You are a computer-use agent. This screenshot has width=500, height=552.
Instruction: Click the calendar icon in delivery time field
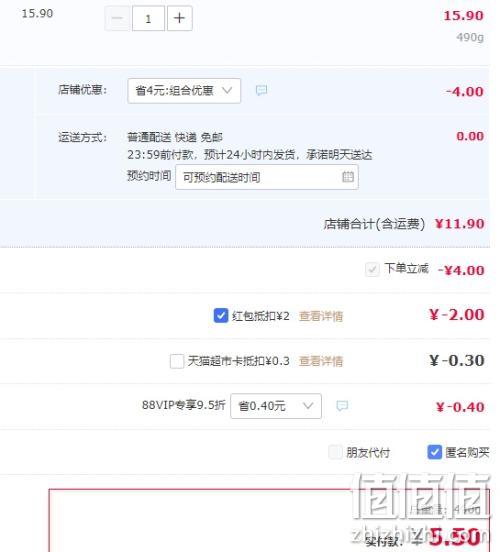(348, 177)
